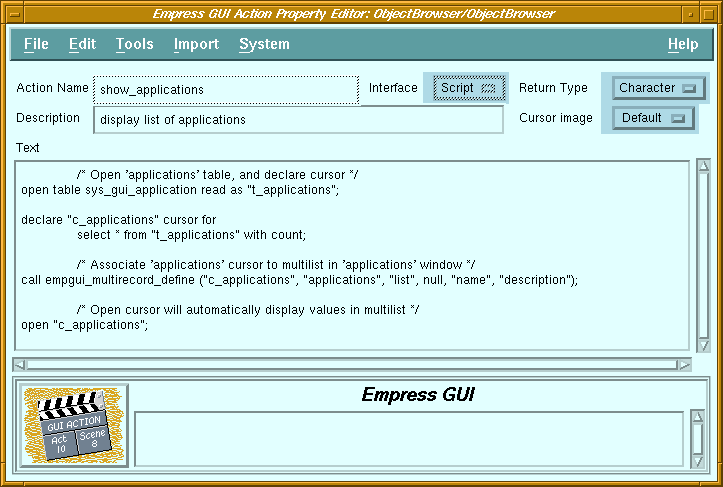Open the File menu
This screenshot has height=487, width=723.
[x=36, y=44]
